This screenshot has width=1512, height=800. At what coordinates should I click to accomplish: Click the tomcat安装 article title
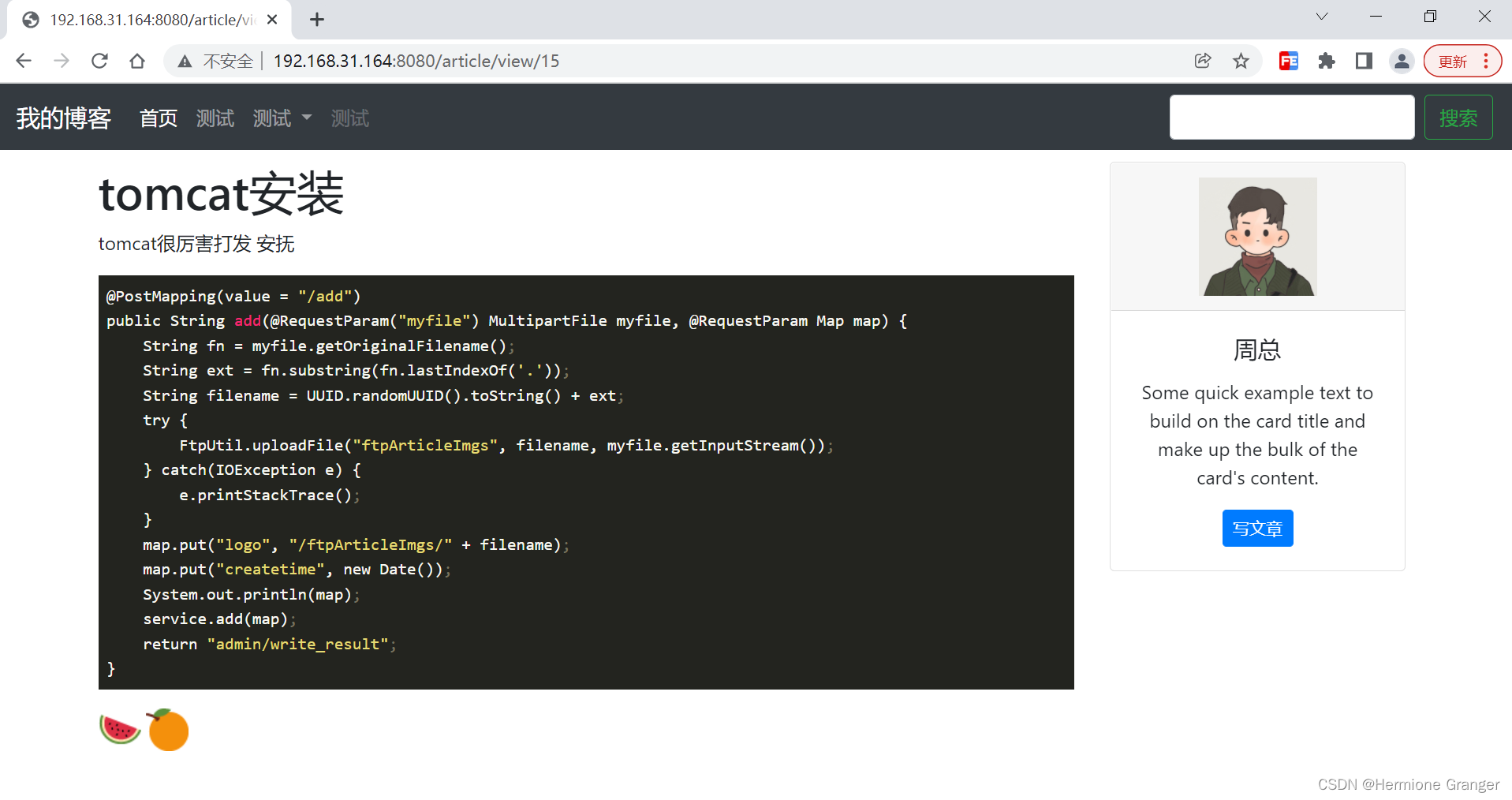(222, 194)
